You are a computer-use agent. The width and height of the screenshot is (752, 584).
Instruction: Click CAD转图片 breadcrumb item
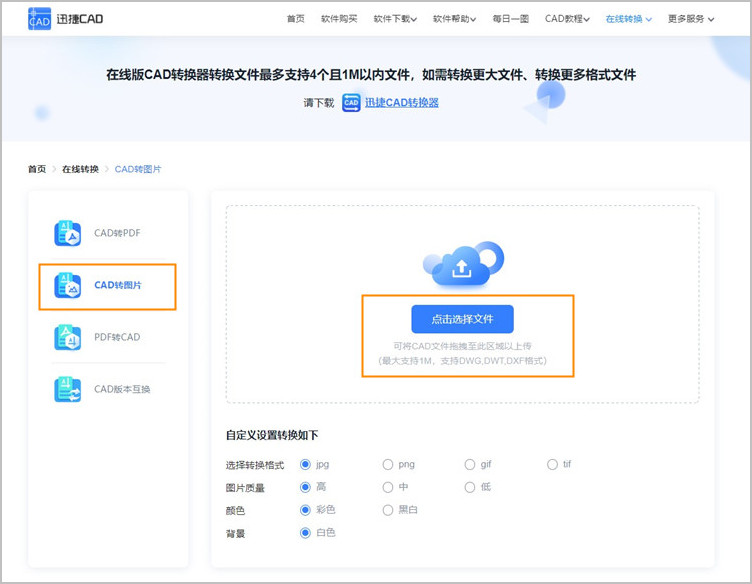coord(138,169)
